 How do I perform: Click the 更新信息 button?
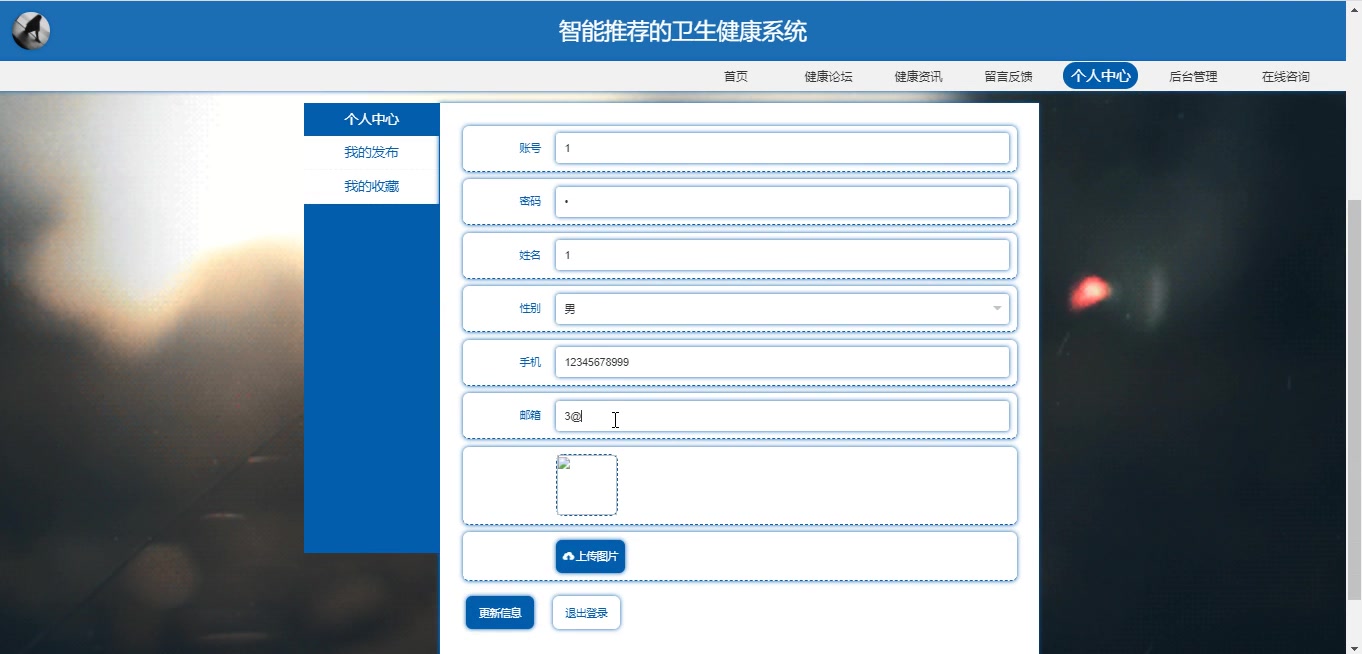pyautogui.click(x=500, y=613)
